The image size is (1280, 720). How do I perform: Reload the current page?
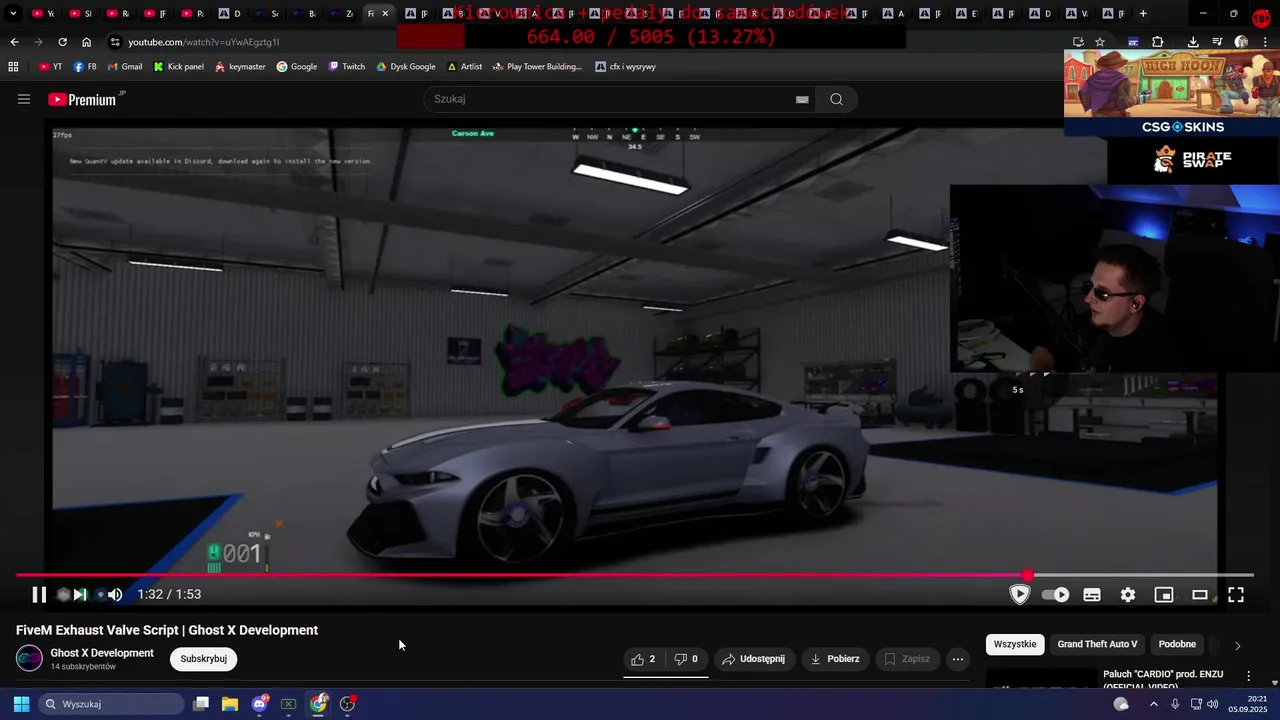[62, 42]
